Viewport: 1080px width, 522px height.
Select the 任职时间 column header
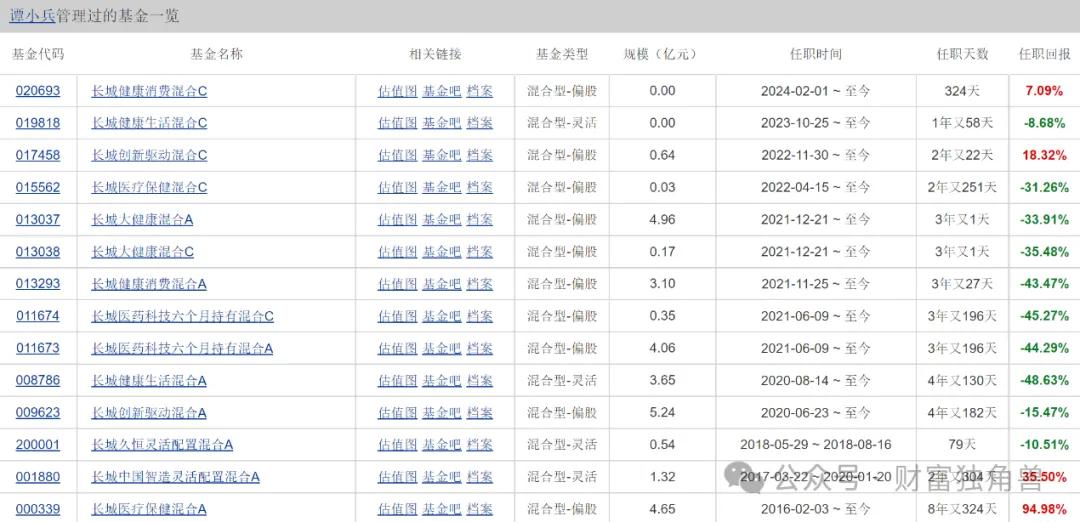point(816,54)
